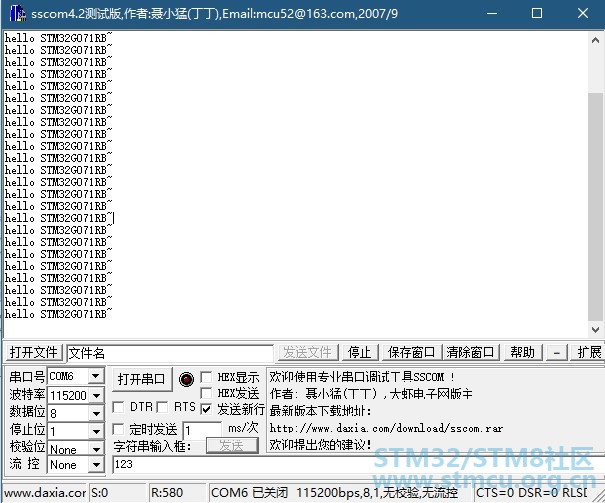Click the minus collapse button beside 帮助
Viewport: 605px width, 503px height.
(x=556, y=353)
